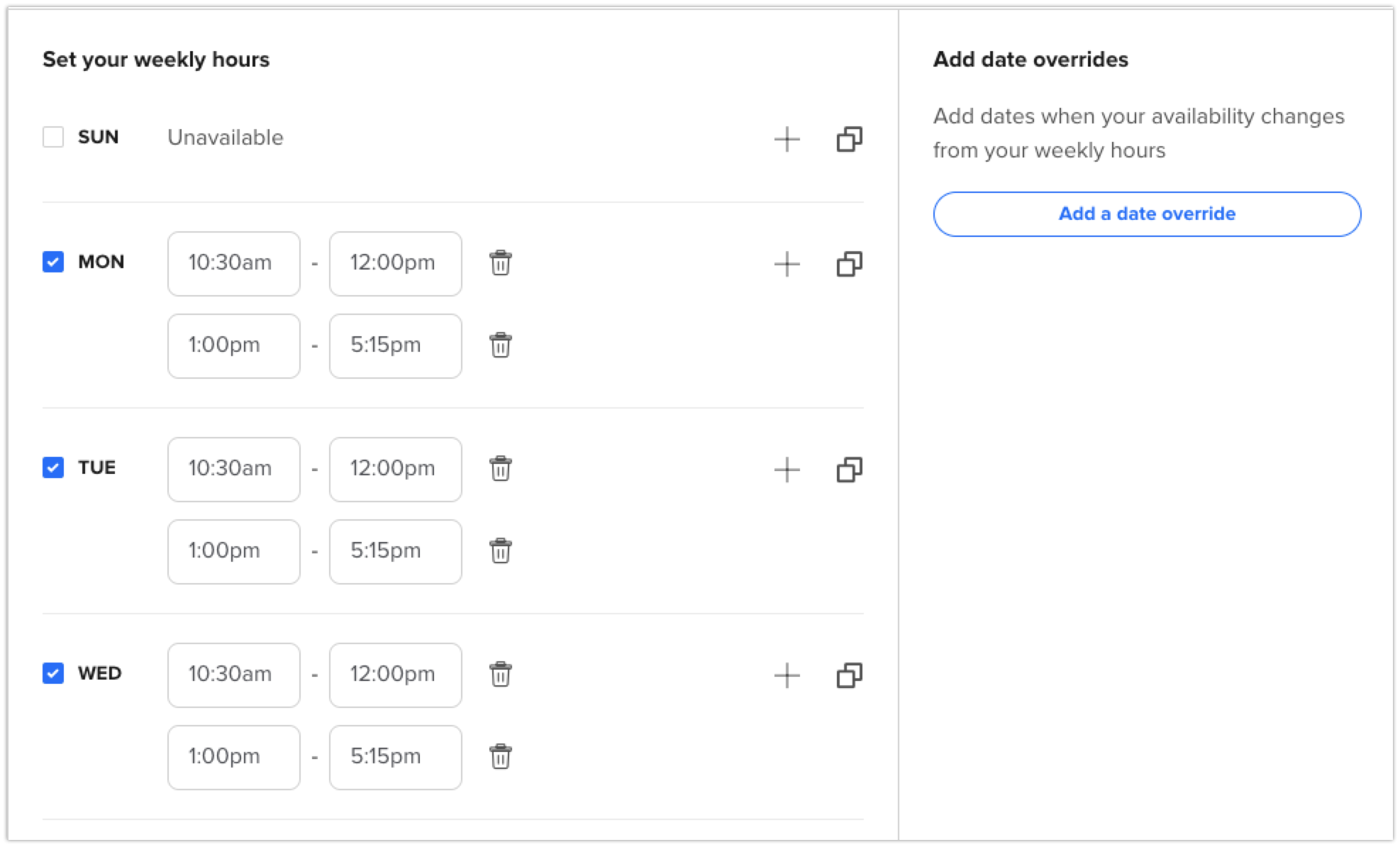Delete Monday's 1:00pm–5:15pm interval

pos(500,345)
